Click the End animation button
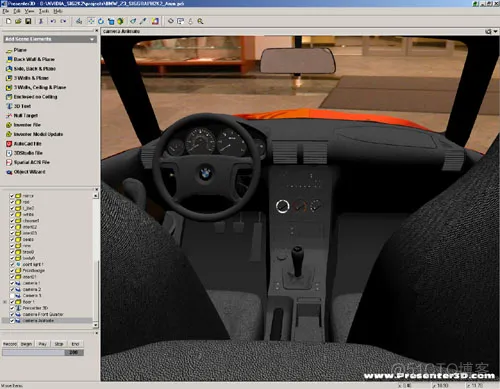This screenshot has height=389, width=500. click(75, 344)
